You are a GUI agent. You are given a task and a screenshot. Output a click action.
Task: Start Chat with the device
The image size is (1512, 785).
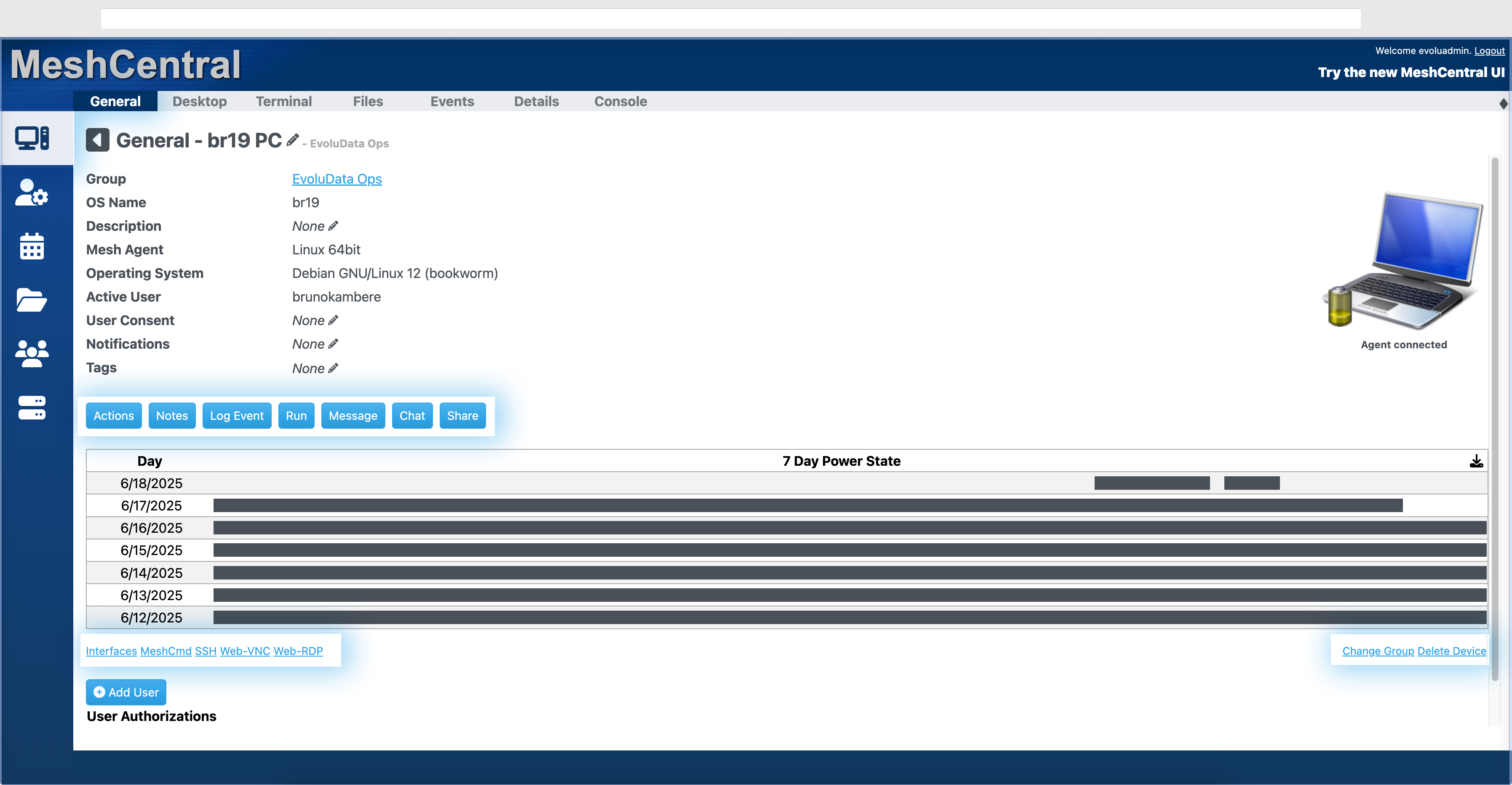point(412,416)
